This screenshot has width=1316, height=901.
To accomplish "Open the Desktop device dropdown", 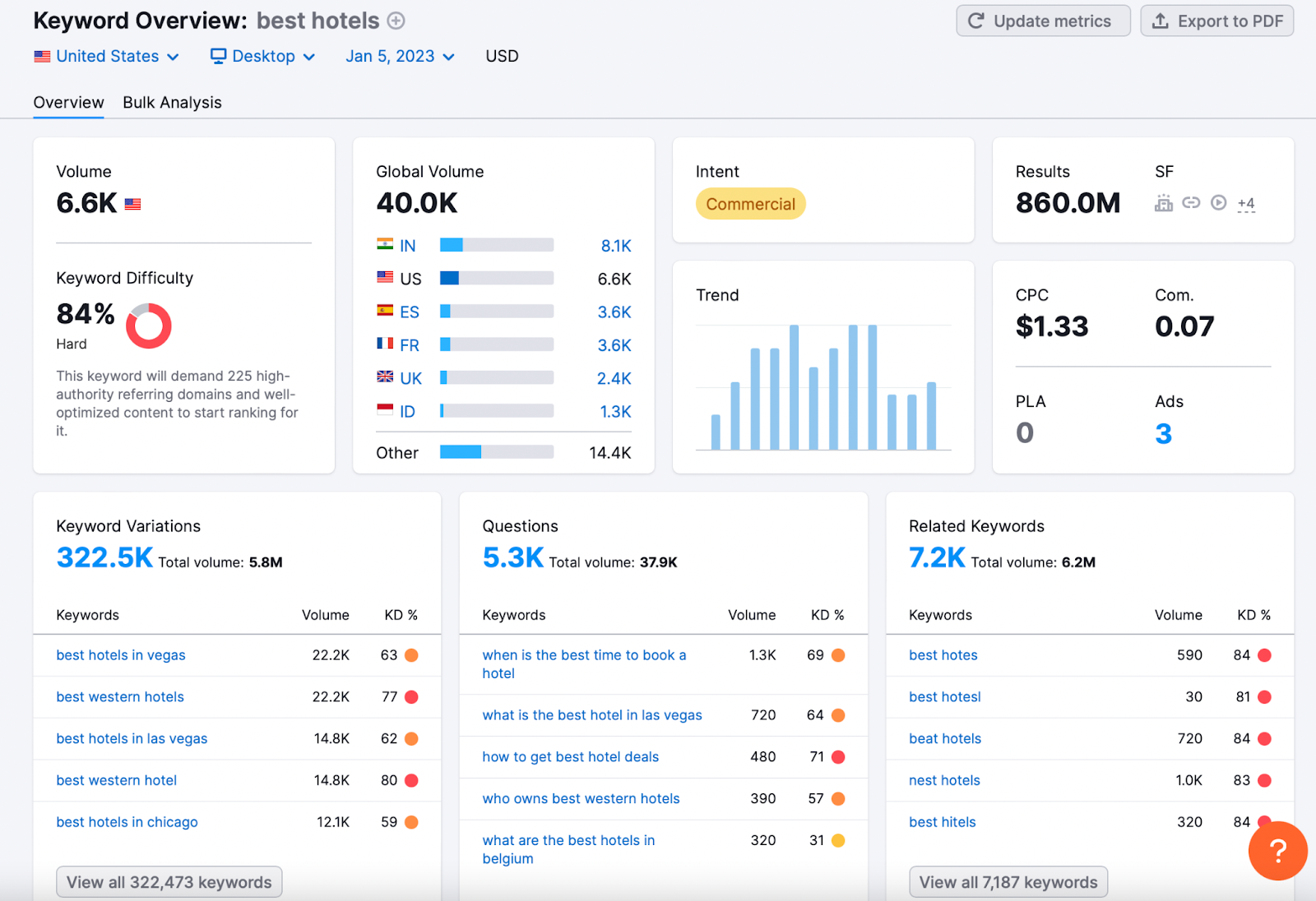I will tap(263, 57).
